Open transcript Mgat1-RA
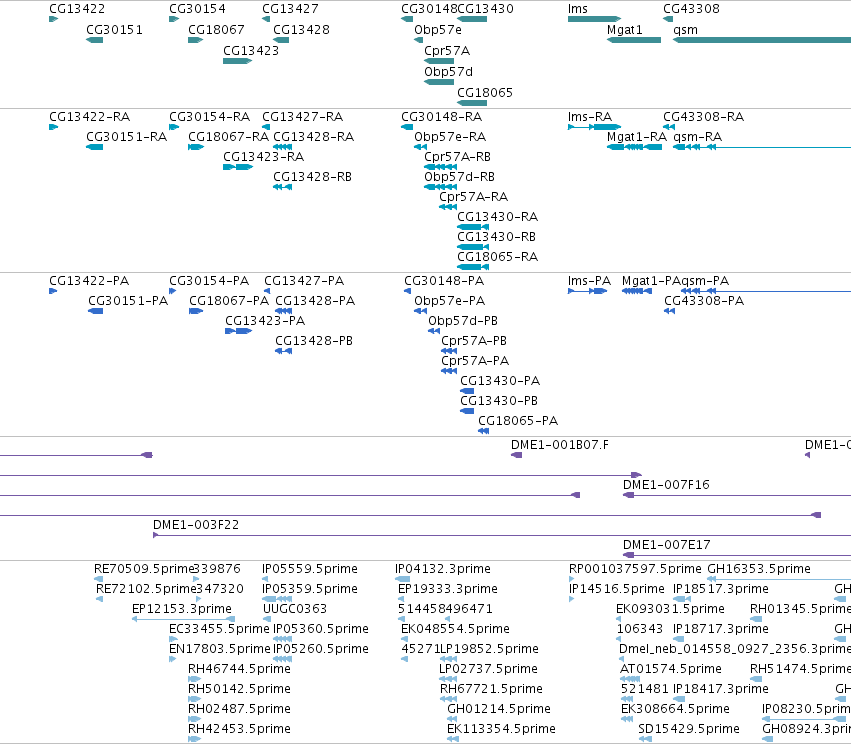The image size is (851, 744). 637,137
